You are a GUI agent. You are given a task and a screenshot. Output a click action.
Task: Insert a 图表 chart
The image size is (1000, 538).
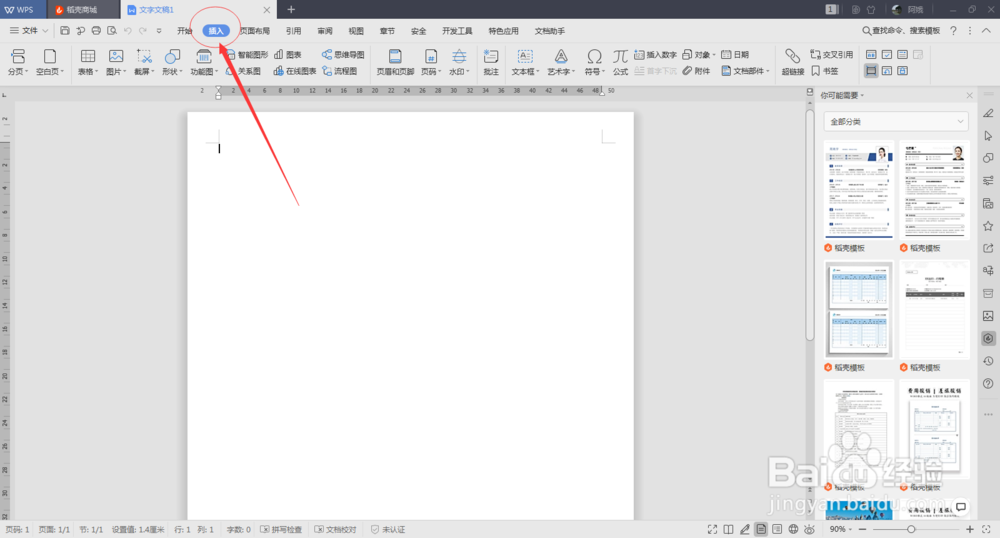288,55
